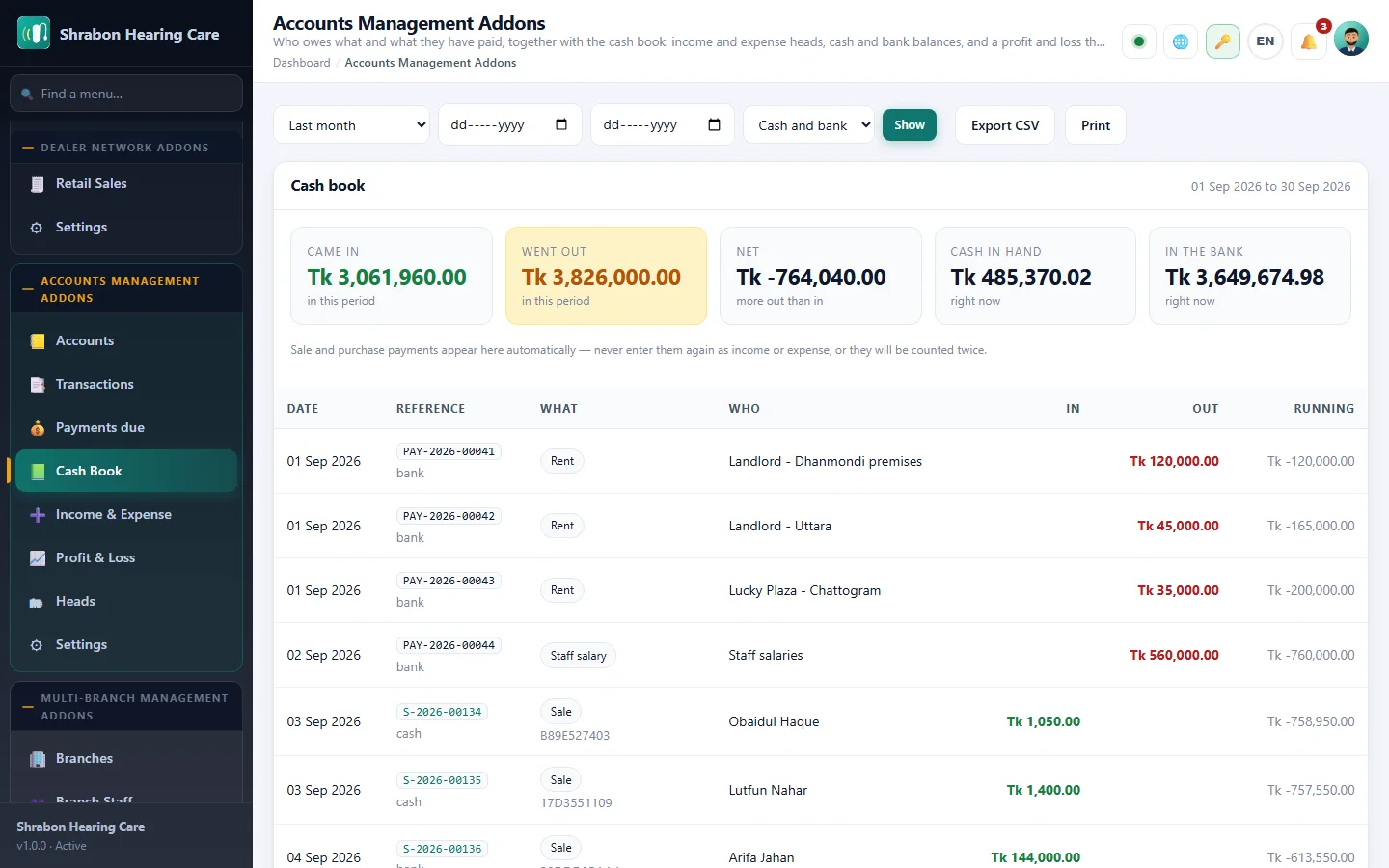Click reference PAY-2026-00041
This screenshot has height=868, width=1389.
tap(449, 451)
